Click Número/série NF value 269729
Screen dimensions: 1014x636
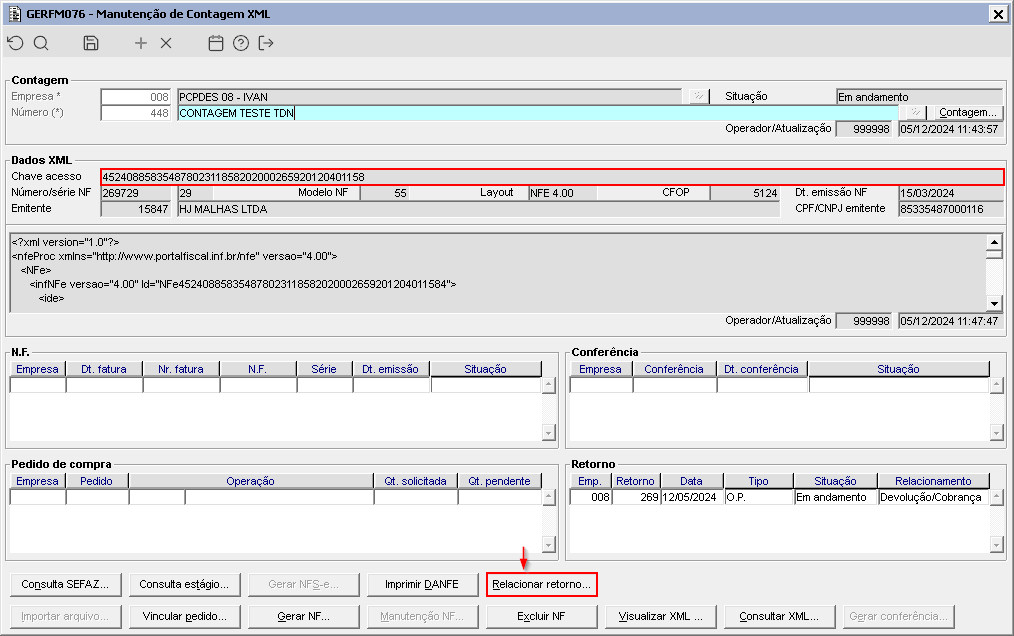click(136, 193)
